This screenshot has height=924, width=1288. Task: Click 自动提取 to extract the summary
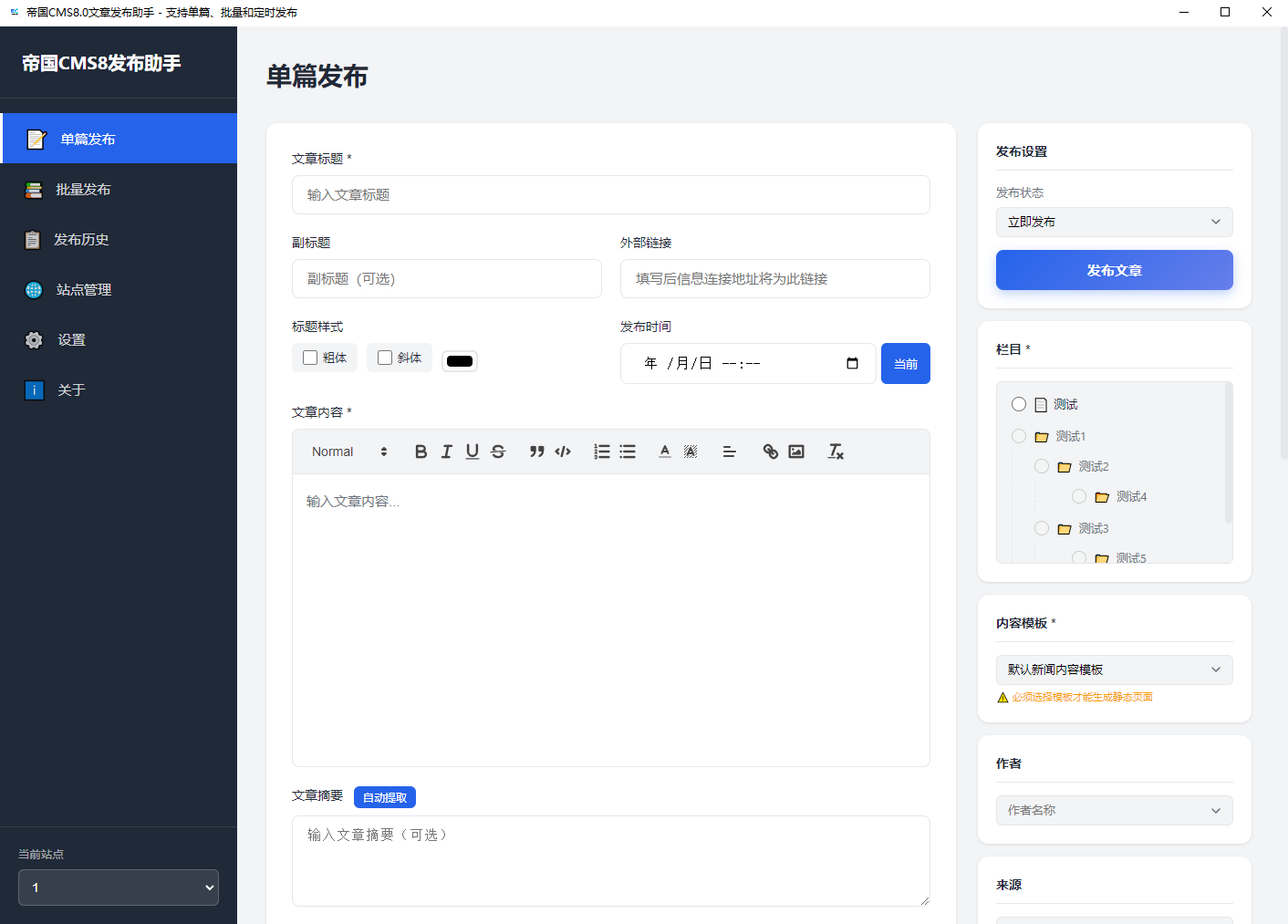coord(385,796)
